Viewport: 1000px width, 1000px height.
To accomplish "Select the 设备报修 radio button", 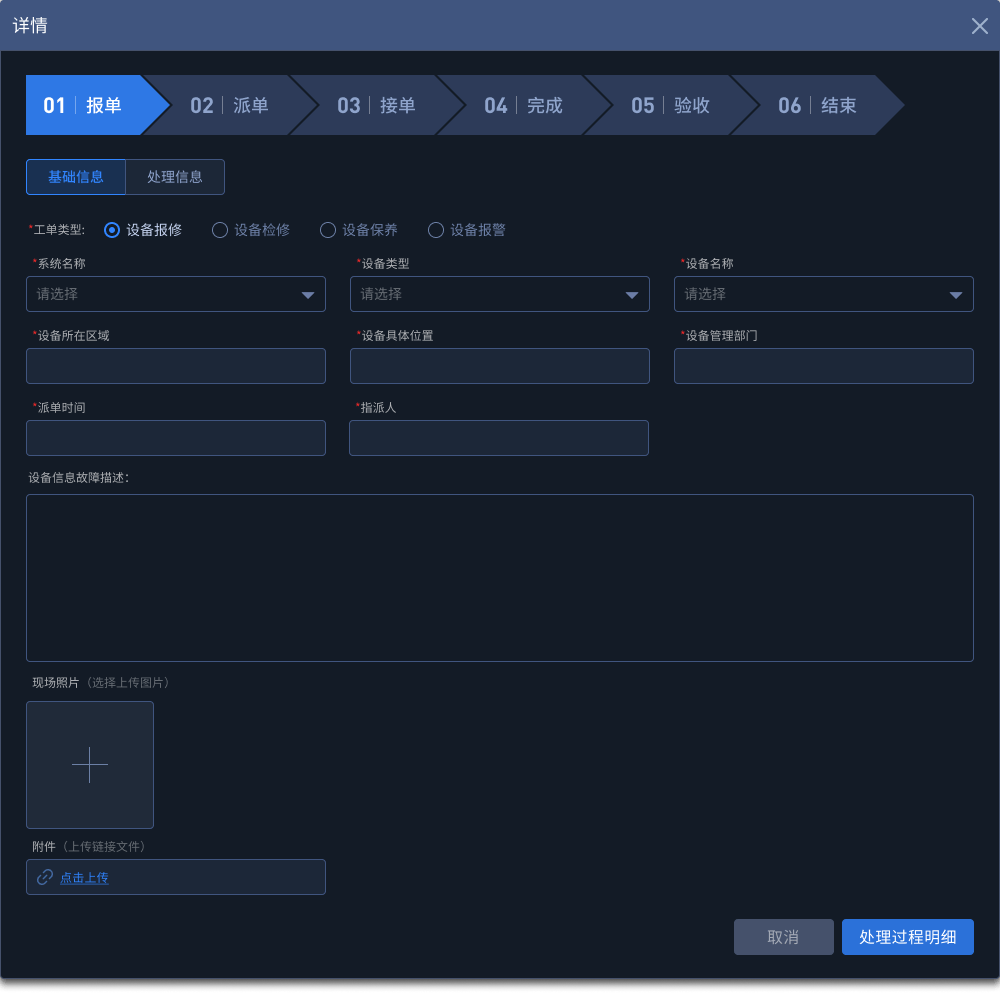I will click(x=112, y=230).
